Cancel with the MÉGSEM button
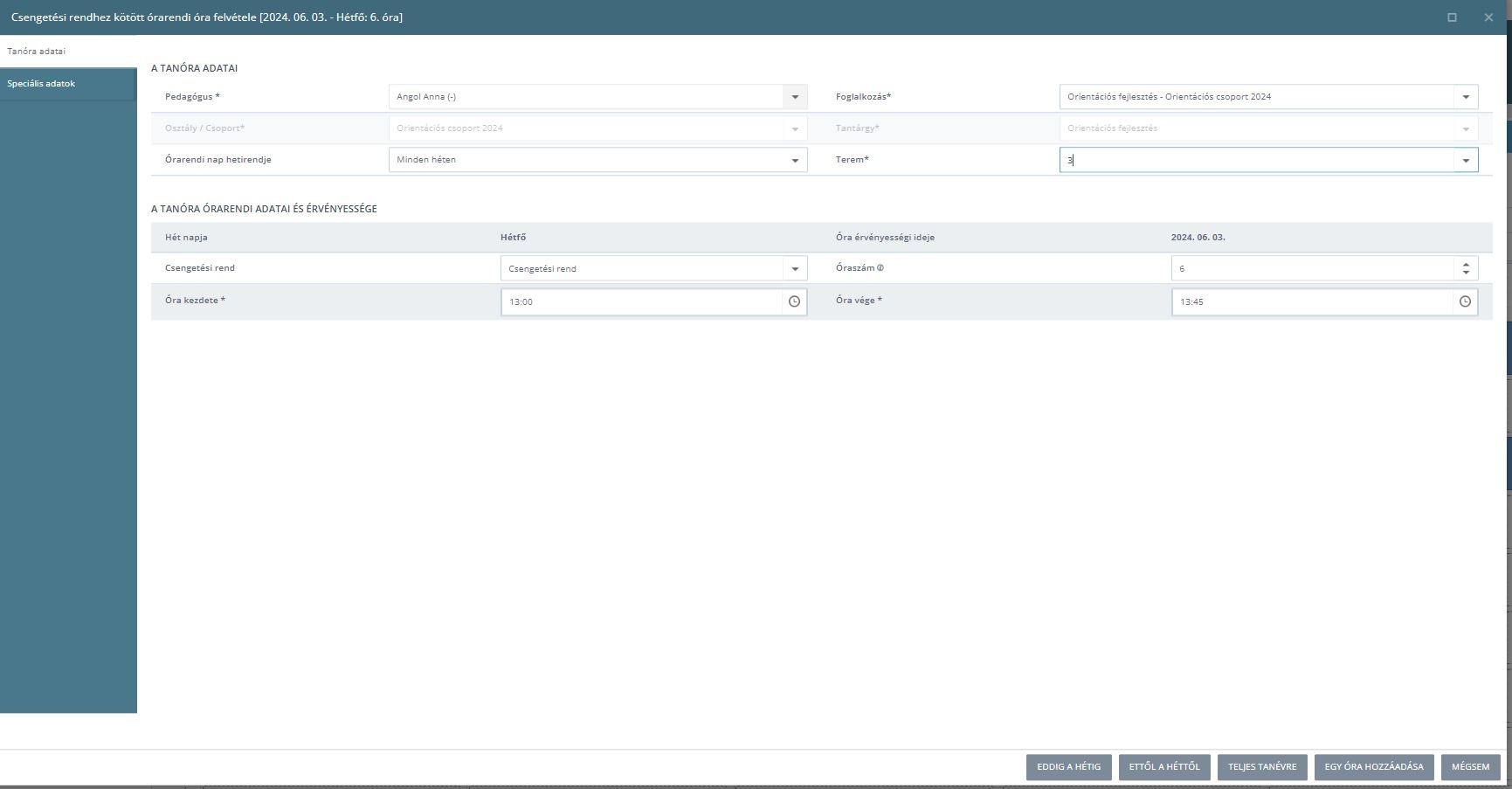1512x789 pixels. click(1471, 767)
